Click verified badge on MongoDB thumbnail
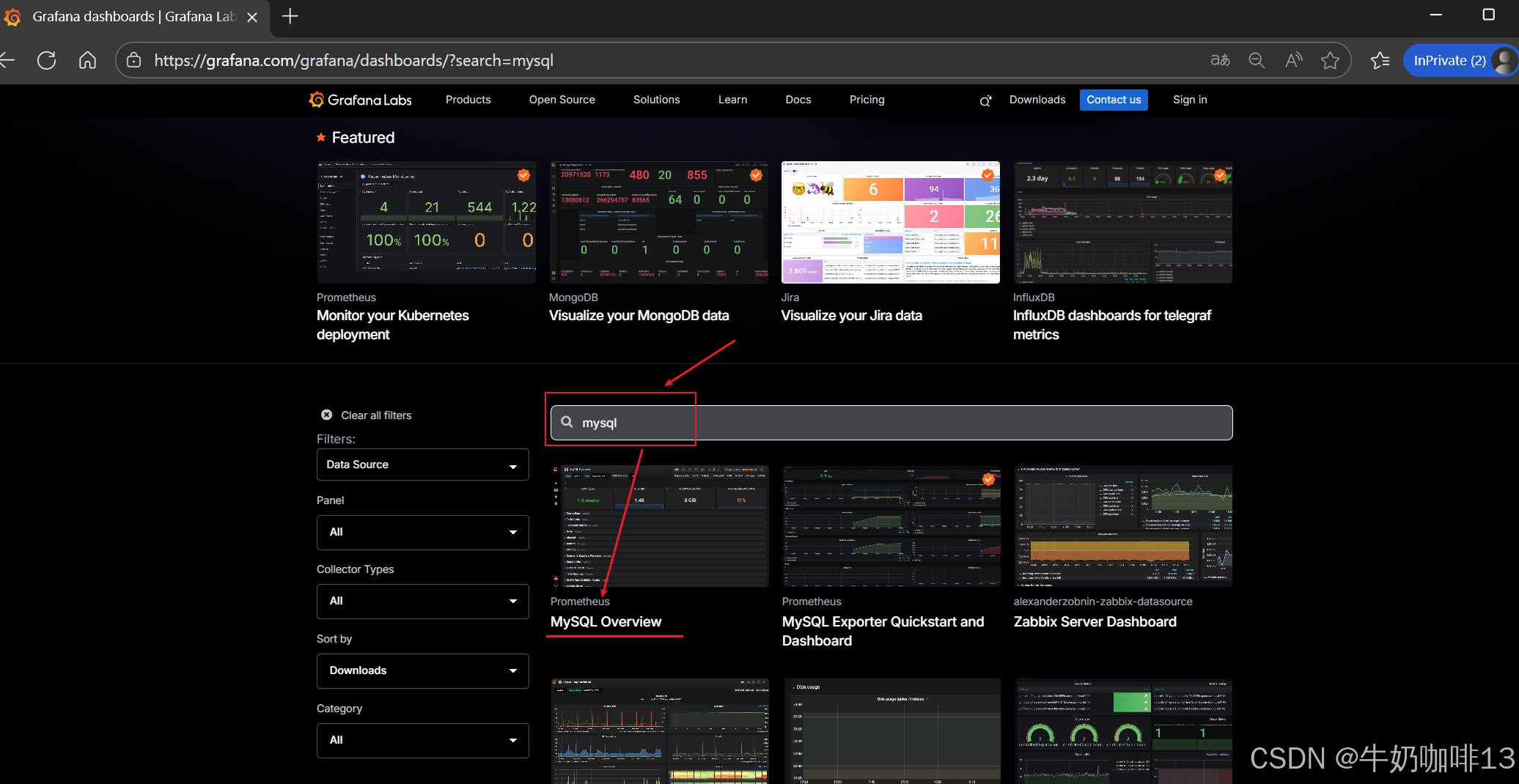 tap(756, 175)
